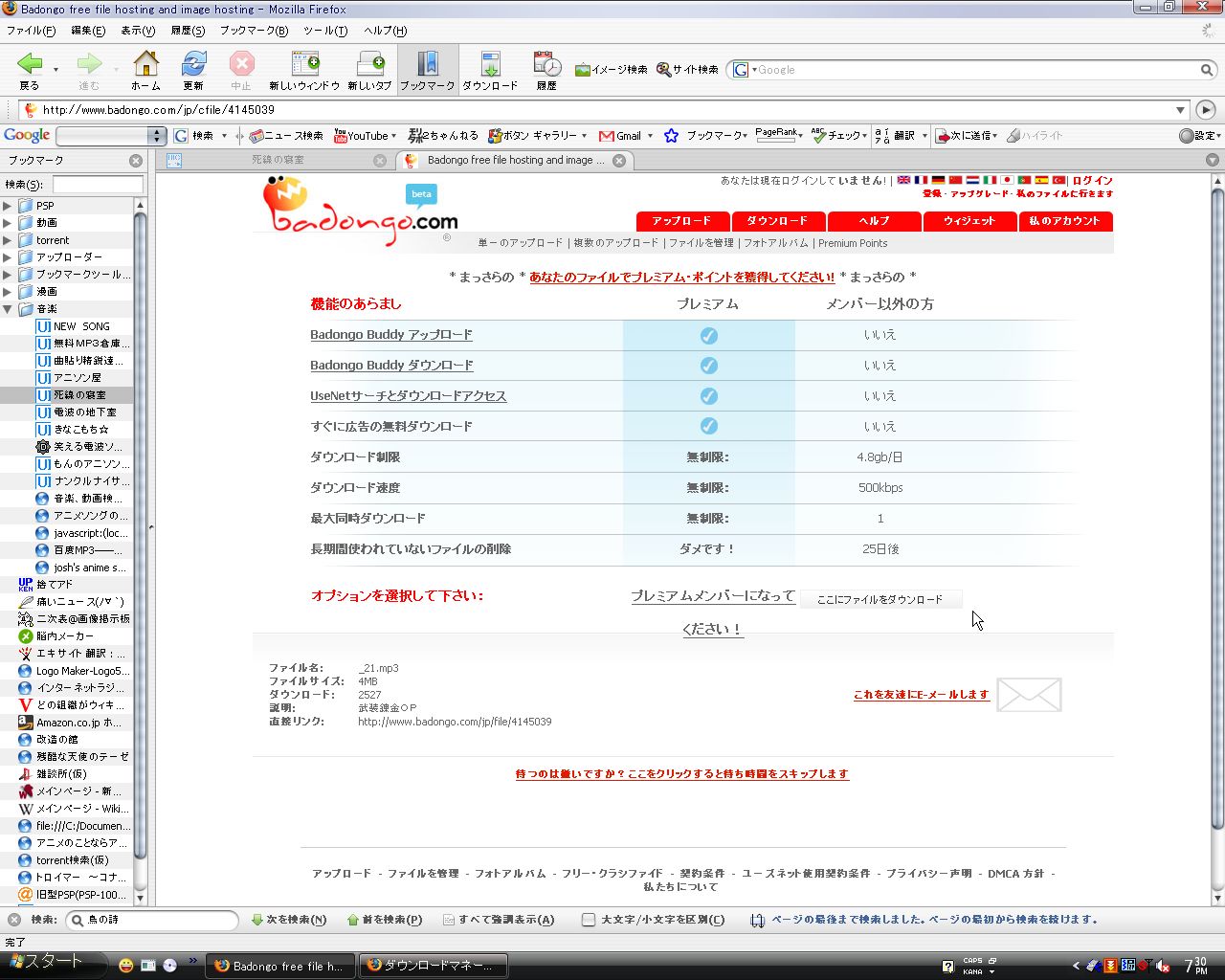Open the ツール(T) menu
1225x980 pixels.
tap(325, 31)
